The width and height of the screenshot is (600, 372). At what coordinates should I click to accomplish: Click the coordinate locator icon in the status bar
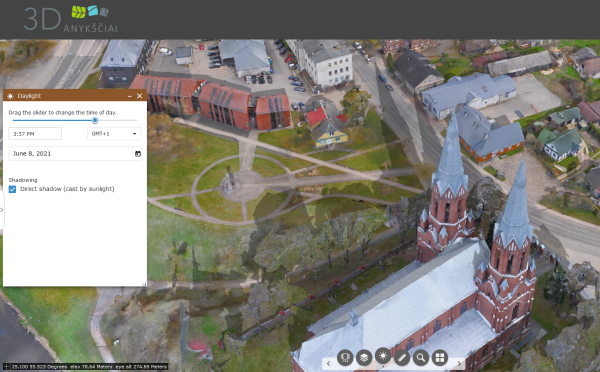click(6, 367)
